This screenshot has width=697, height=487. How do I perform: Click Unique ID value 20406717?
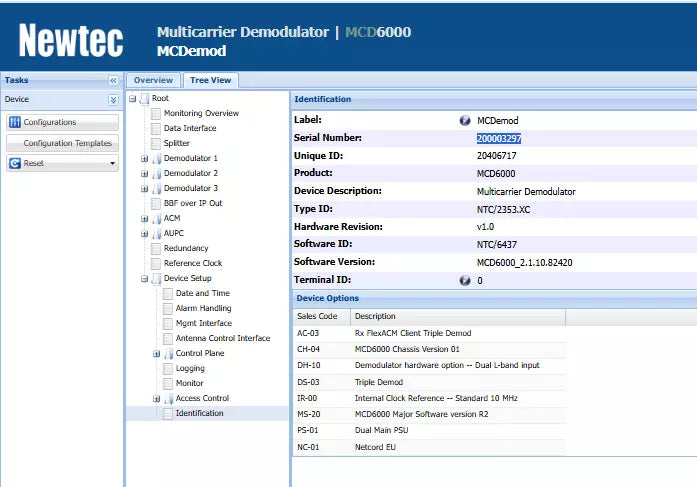point(497,156)
